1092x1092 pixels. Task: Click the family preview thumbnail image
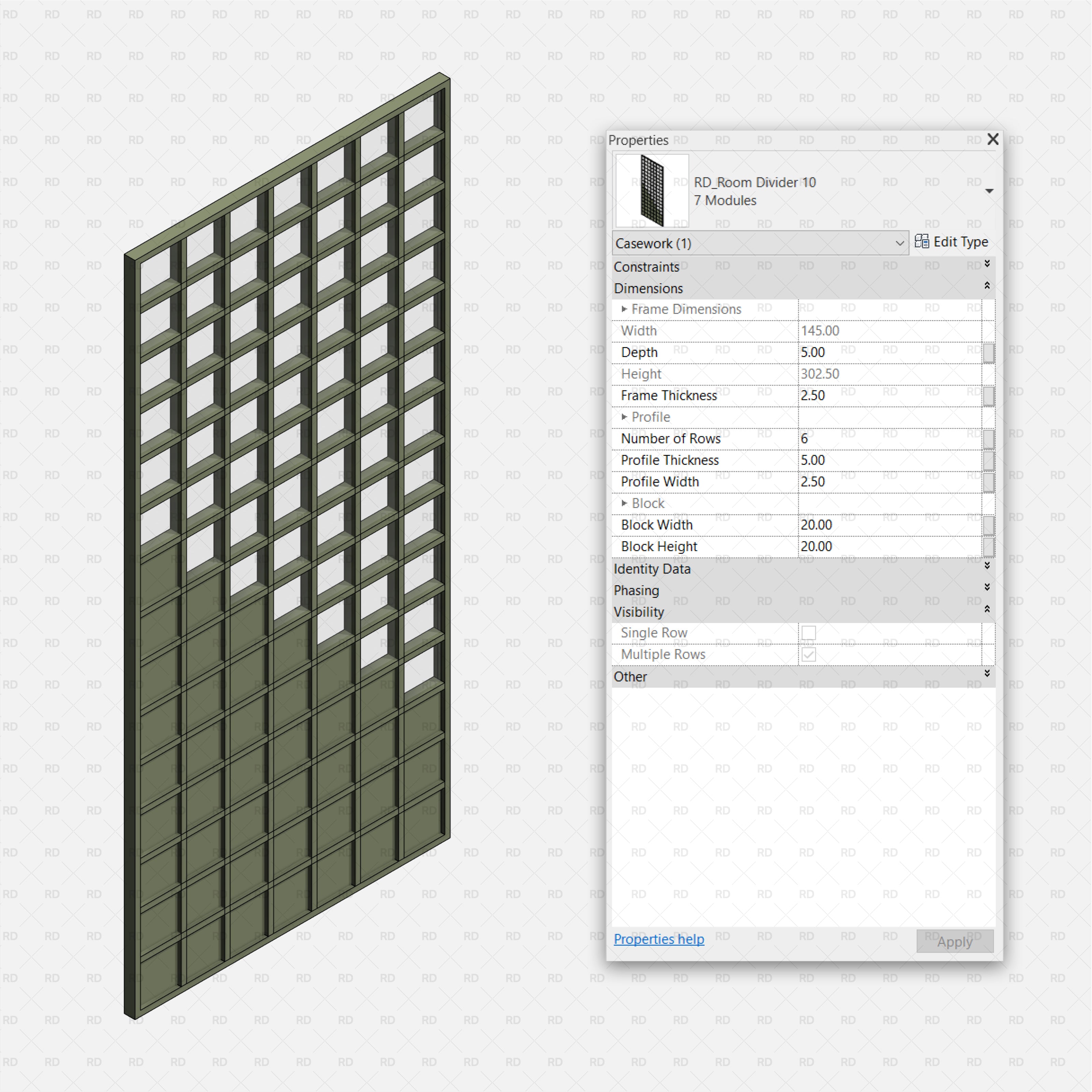pyautogui.click(x=653, y=190)
